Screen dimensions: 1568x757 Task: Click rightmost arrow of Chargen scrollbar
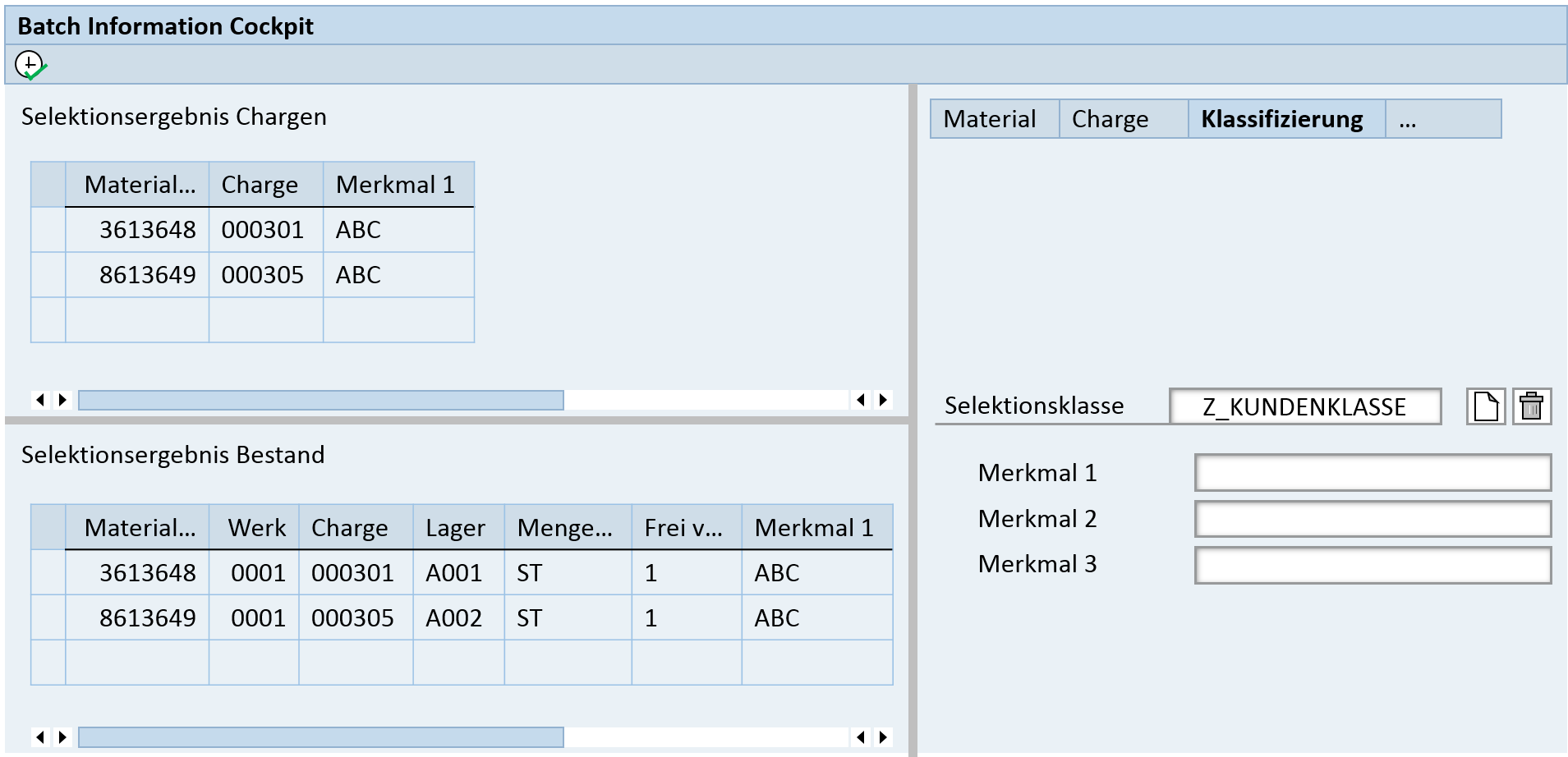coord(883,400)
